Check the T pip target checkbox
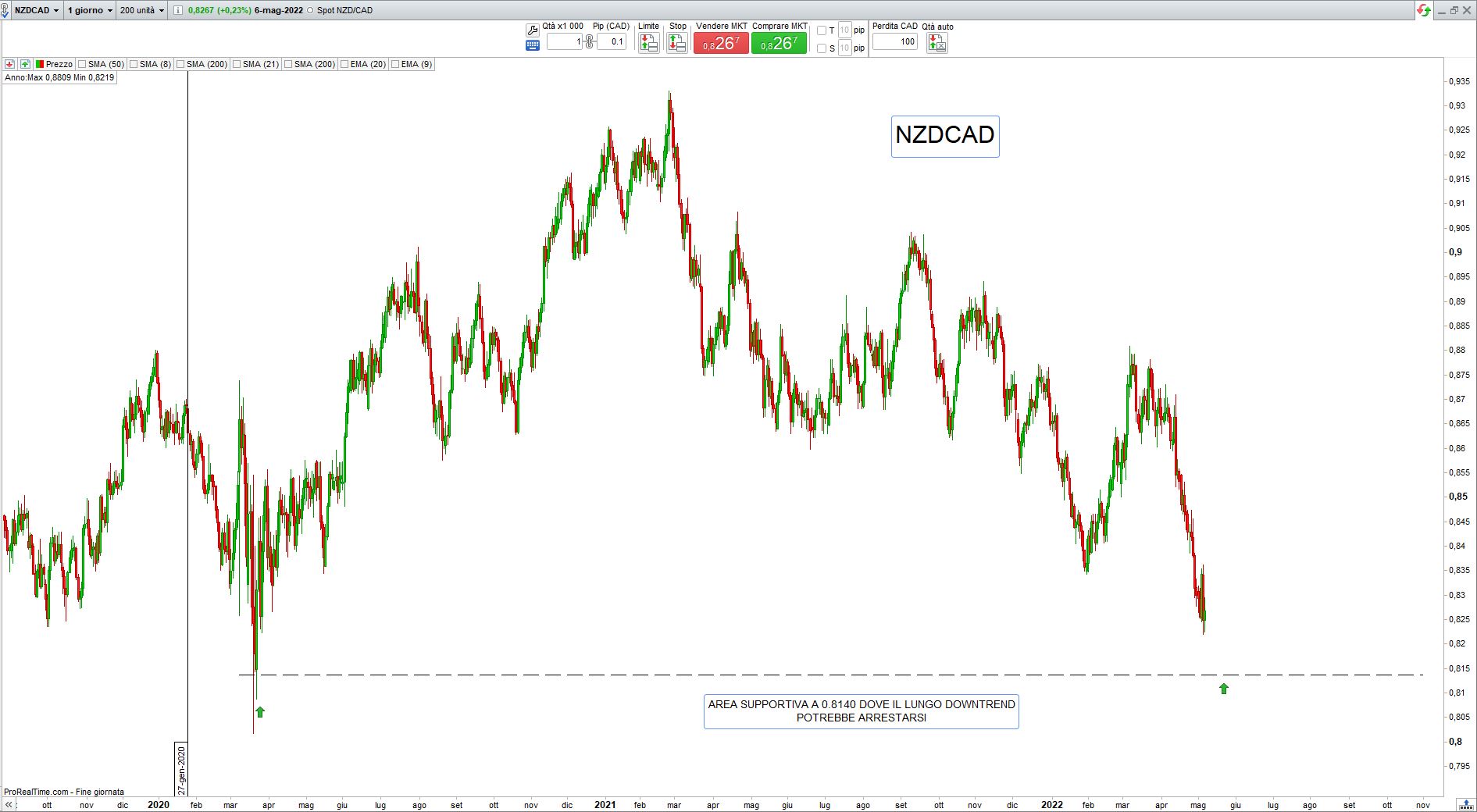Viewport: 1477px width, 812px height. coord(821,30)
